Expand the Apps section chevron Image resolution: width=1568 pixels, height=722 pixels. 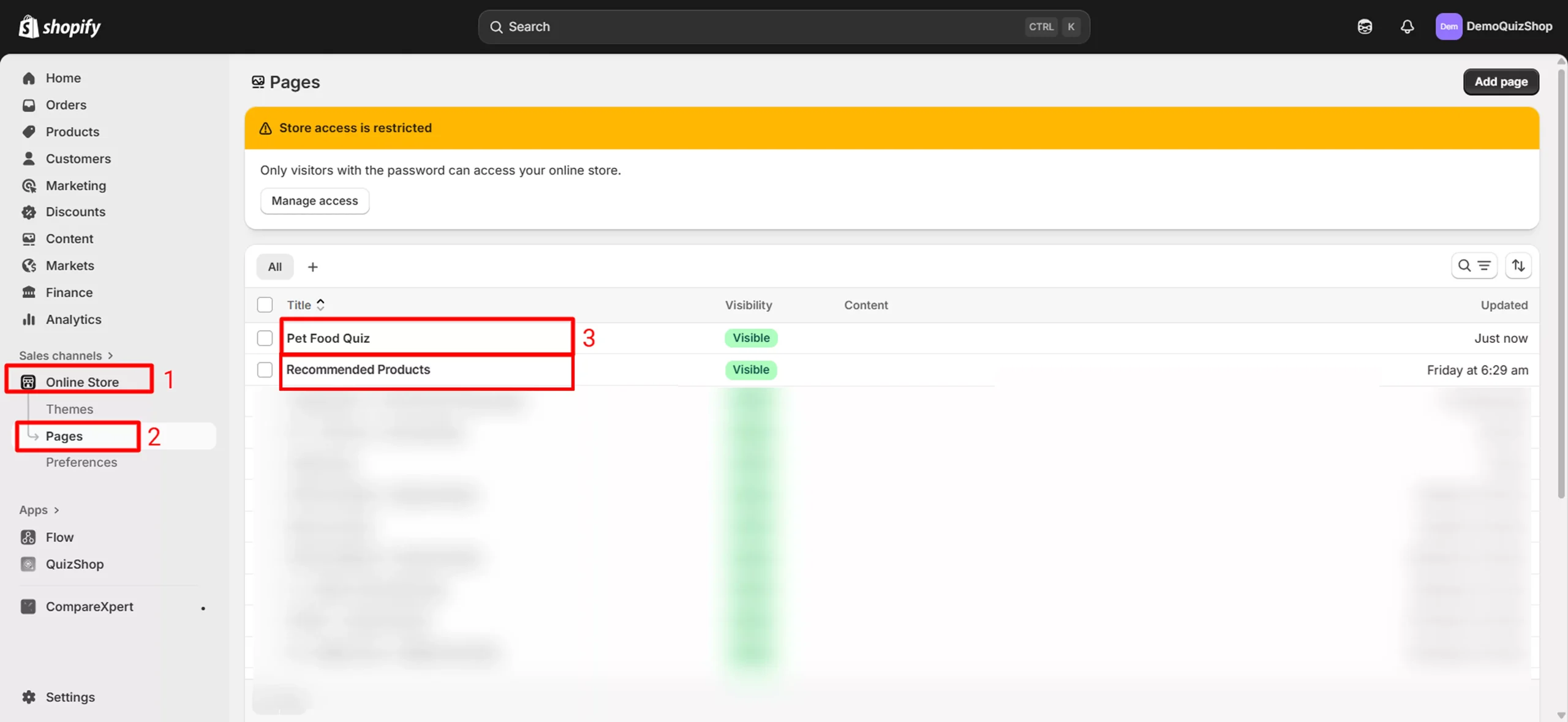(56, 510)
